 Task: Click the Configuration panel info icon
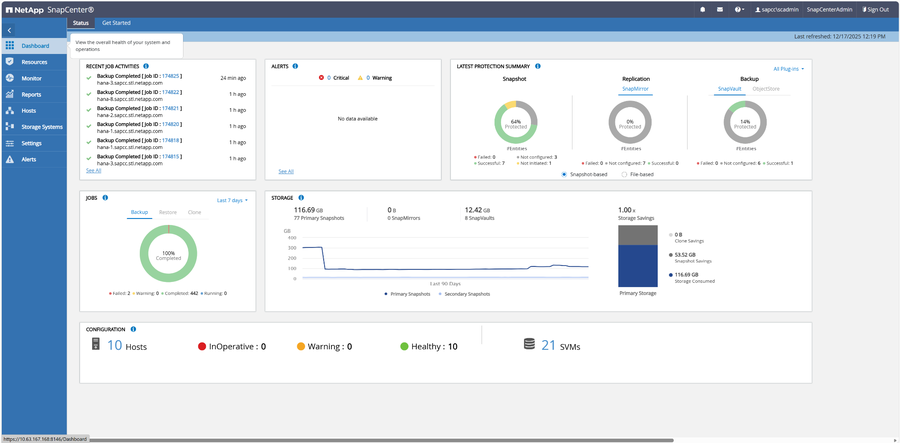point(133,329)
